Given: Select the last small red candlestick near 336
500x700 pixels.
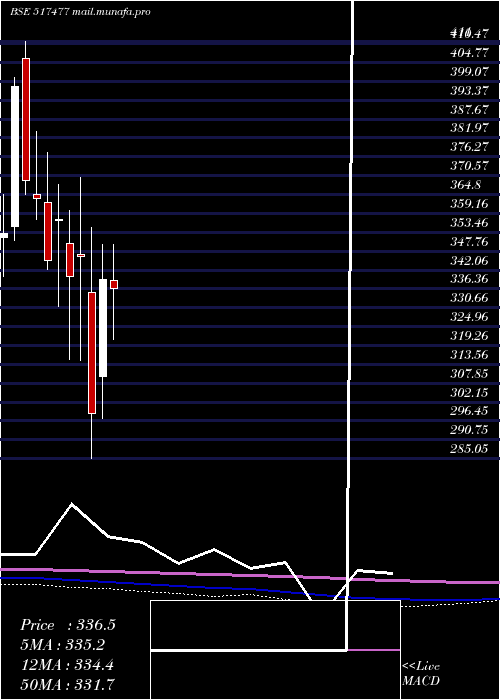Looking at the screenshot, I should coord(114,284).
